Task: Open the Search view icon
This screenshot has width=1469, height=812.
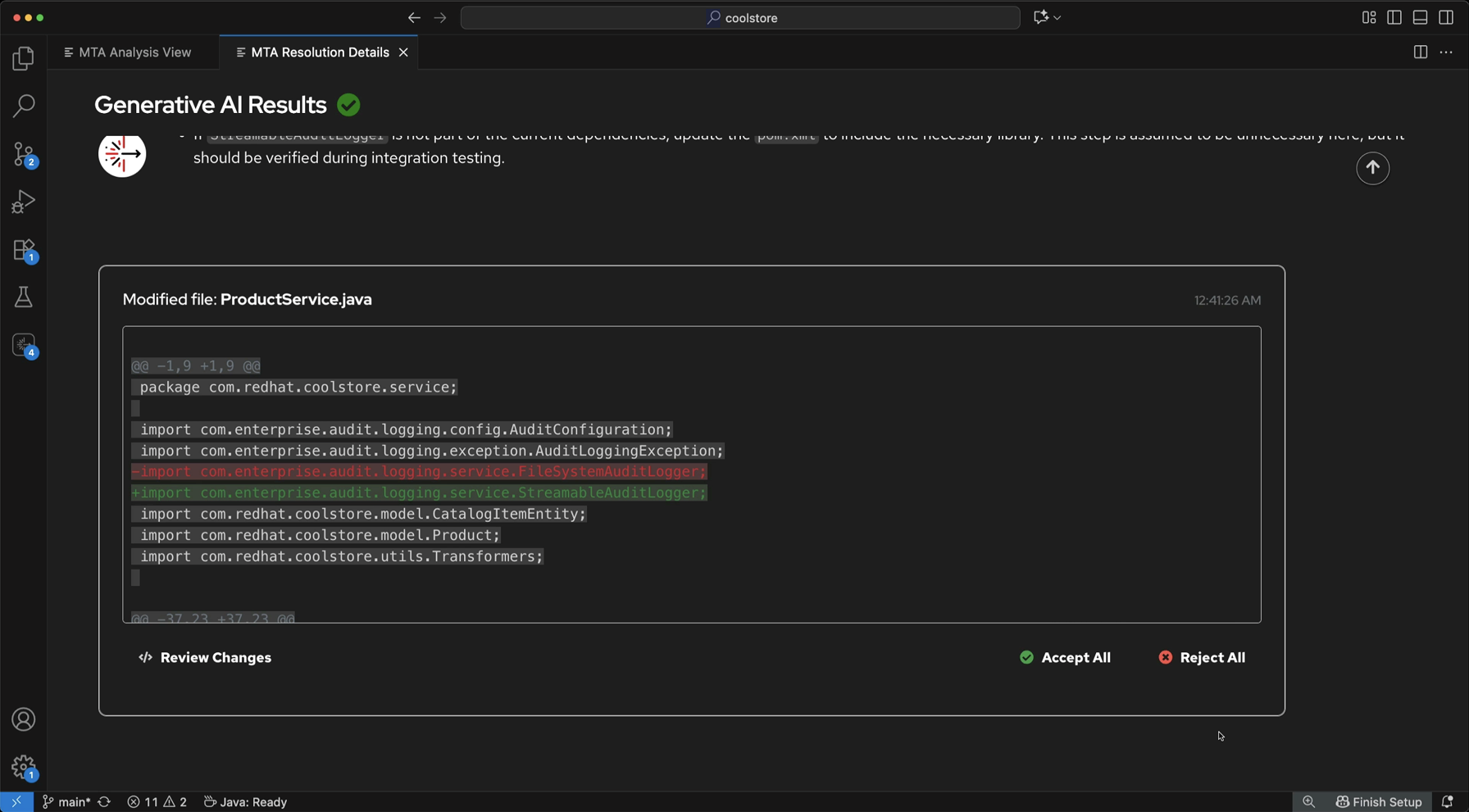Action: point(24,106)
